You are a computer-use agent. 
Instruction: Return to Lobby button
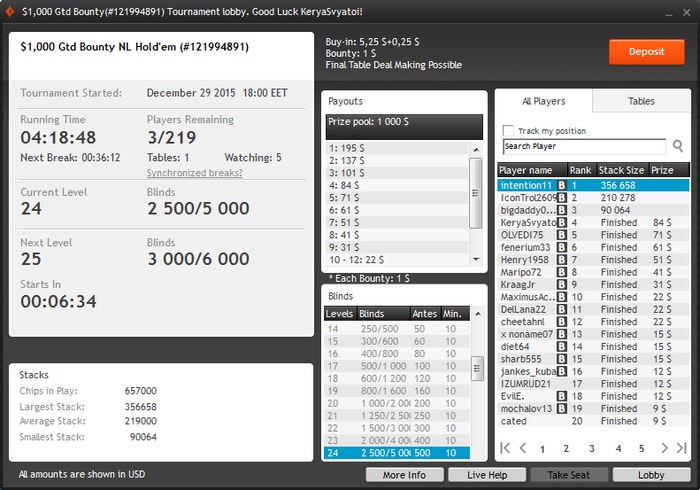tap(651, 475)
